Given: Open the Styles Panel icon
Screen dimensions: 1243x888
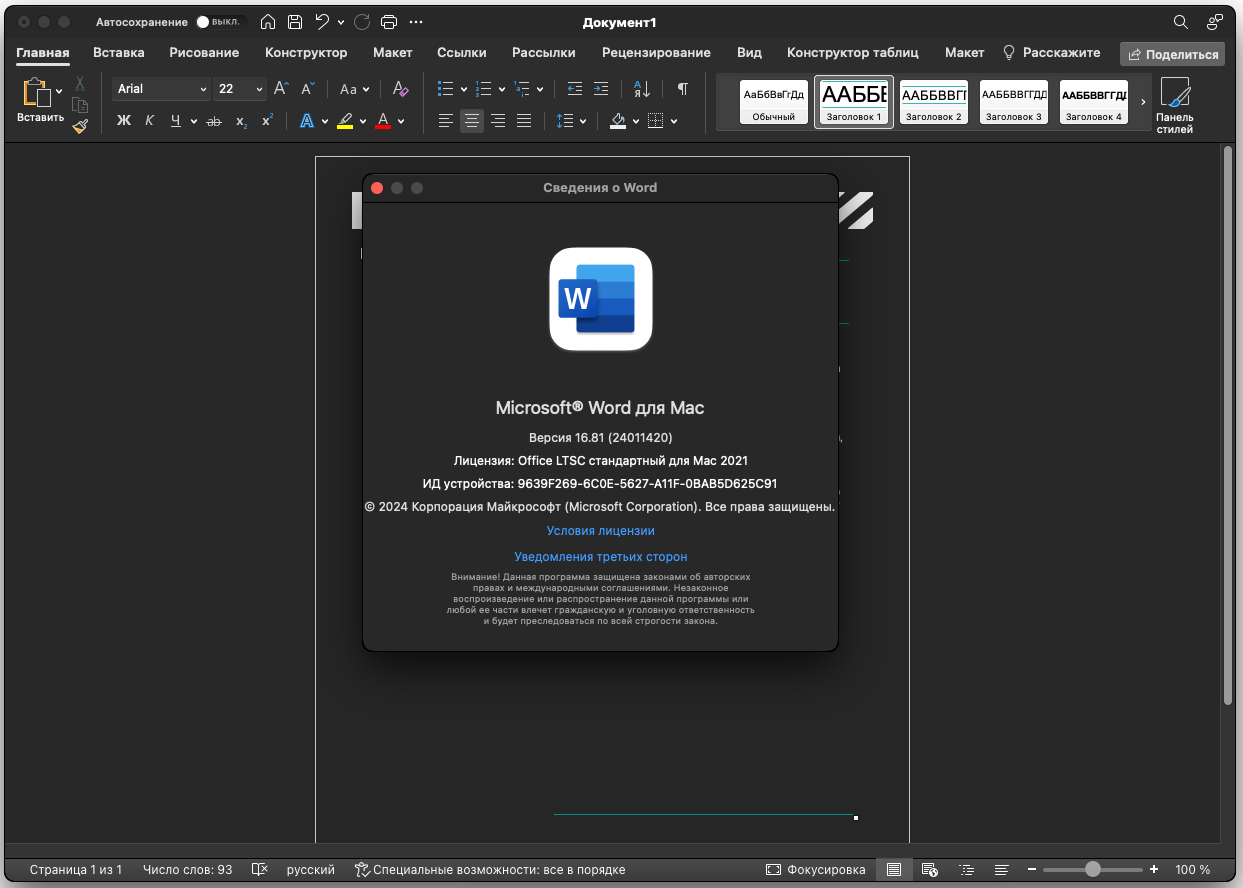Looking at the screenshot, I should pyautogui.click(x=1174, y=105).
